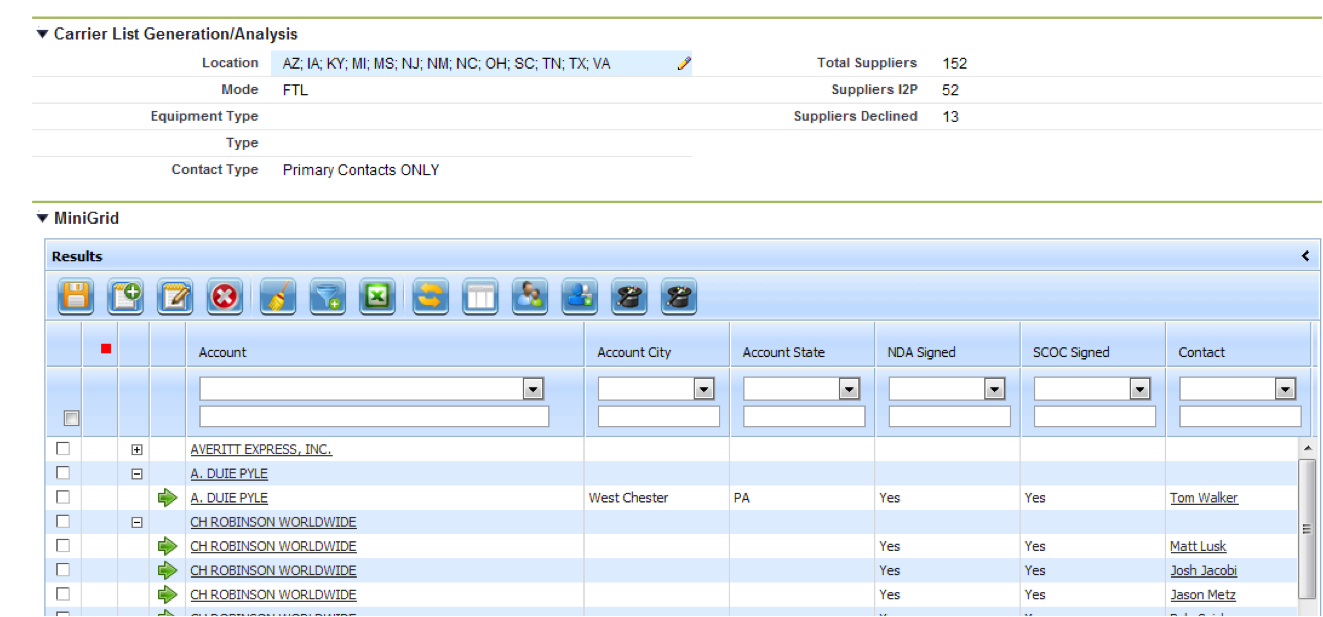The width and height of the screenshot is (1323, 617).
Task: Click the Account City filter text field
Action: (x=658, y=417)
